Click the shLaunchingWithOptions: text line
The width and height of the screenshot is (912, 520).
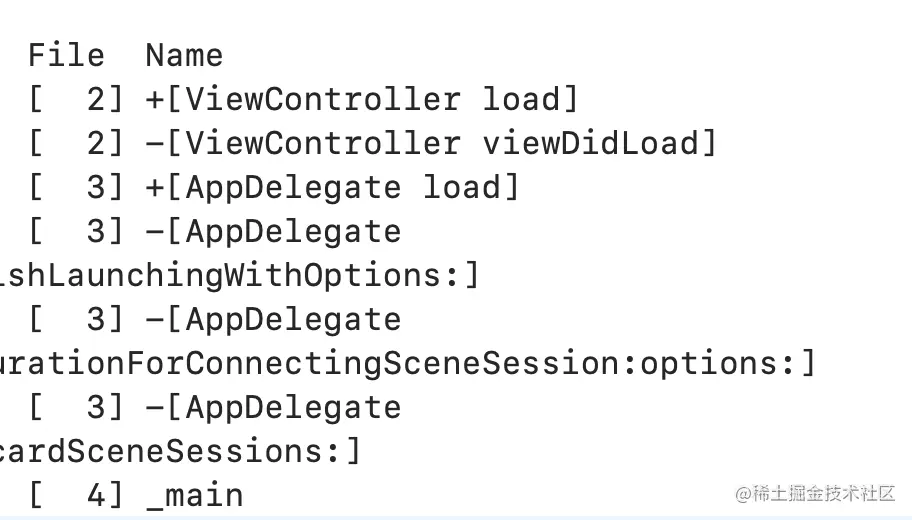tap(238, 275)
